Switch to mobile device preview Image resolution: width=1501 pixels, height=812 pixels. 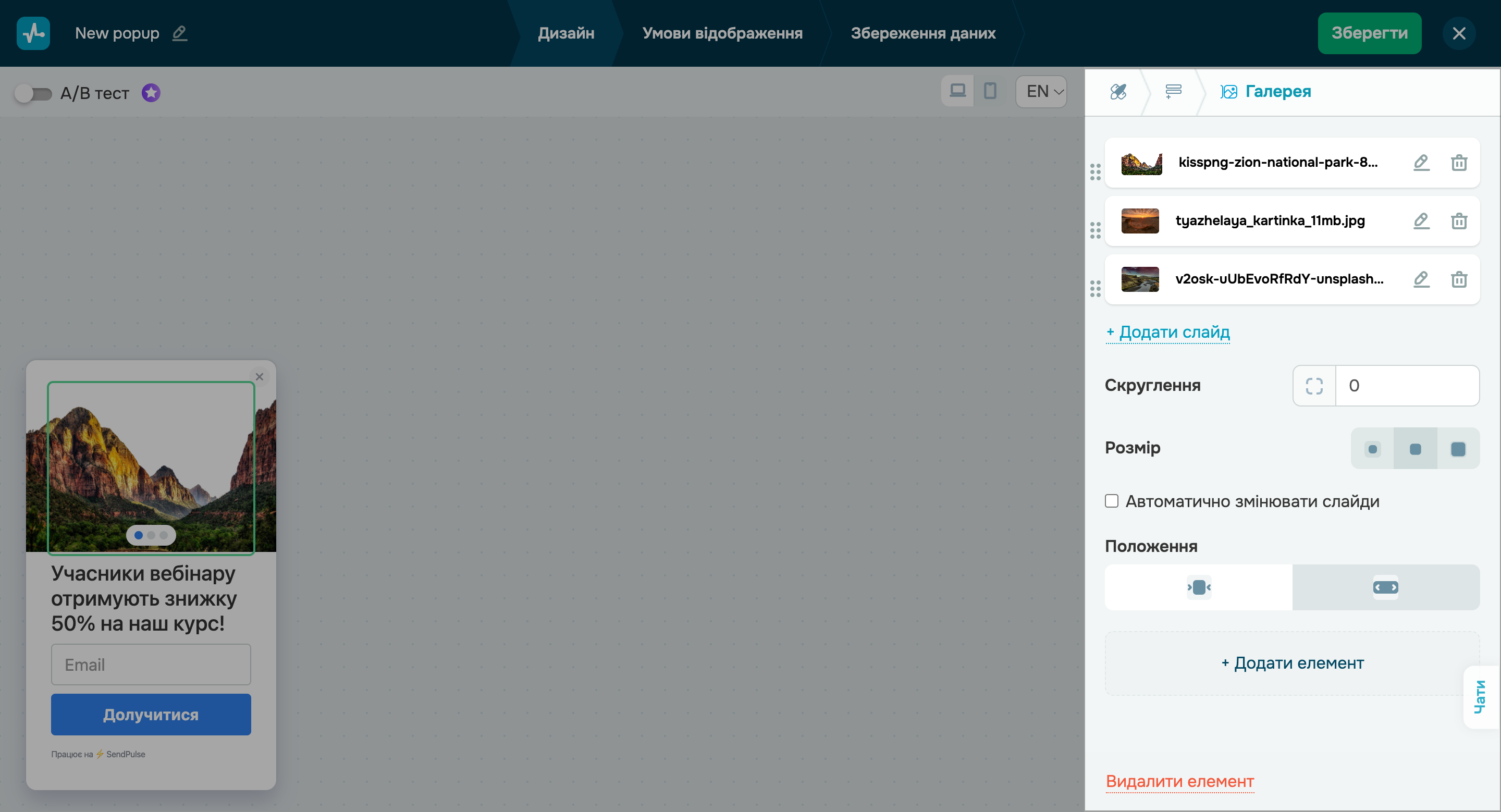pyautogui.click(x=989, y=91)
